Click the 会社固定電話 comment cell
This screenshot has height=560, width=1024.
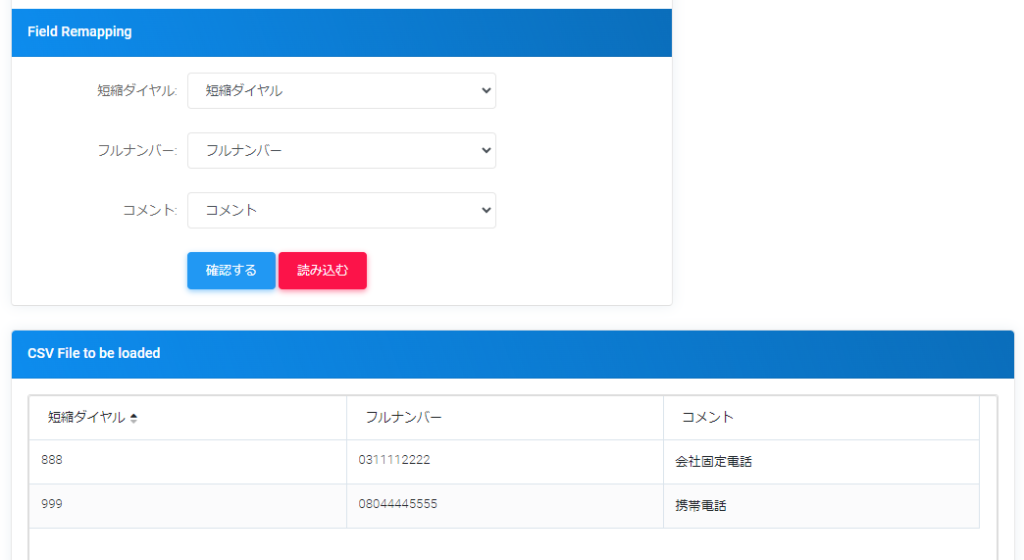pyautogui.click(x=713, y=462)
